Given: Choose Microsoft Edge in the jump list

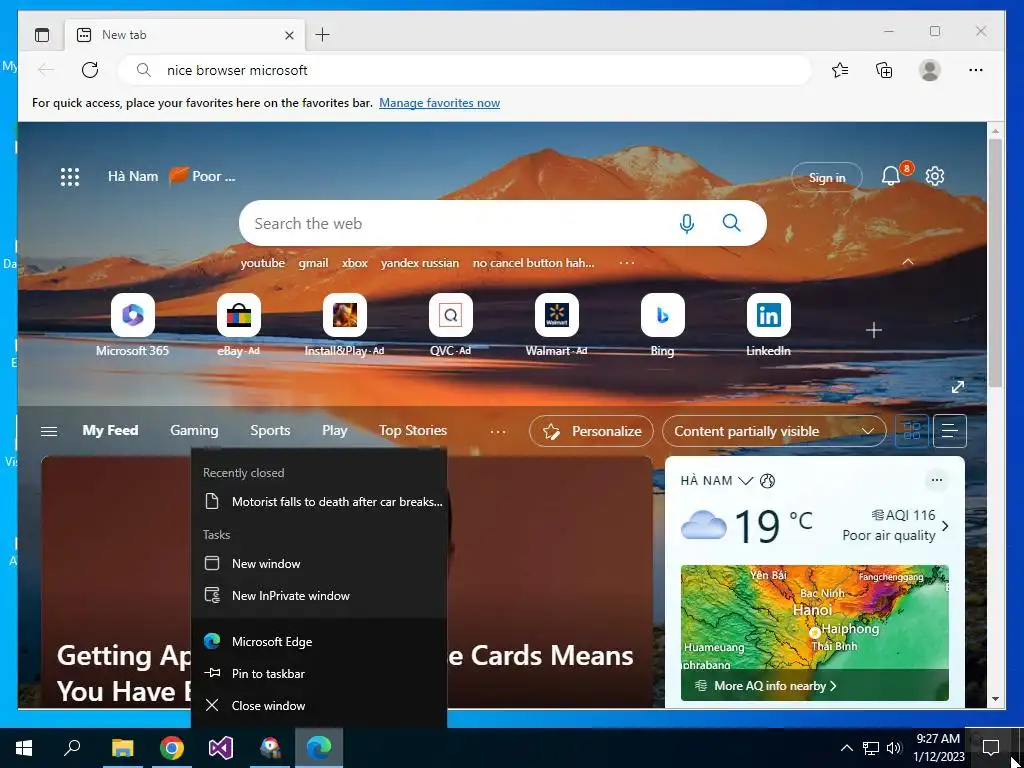Looking at the screenshot, I should pyautogui.click(x=319, y=641).
